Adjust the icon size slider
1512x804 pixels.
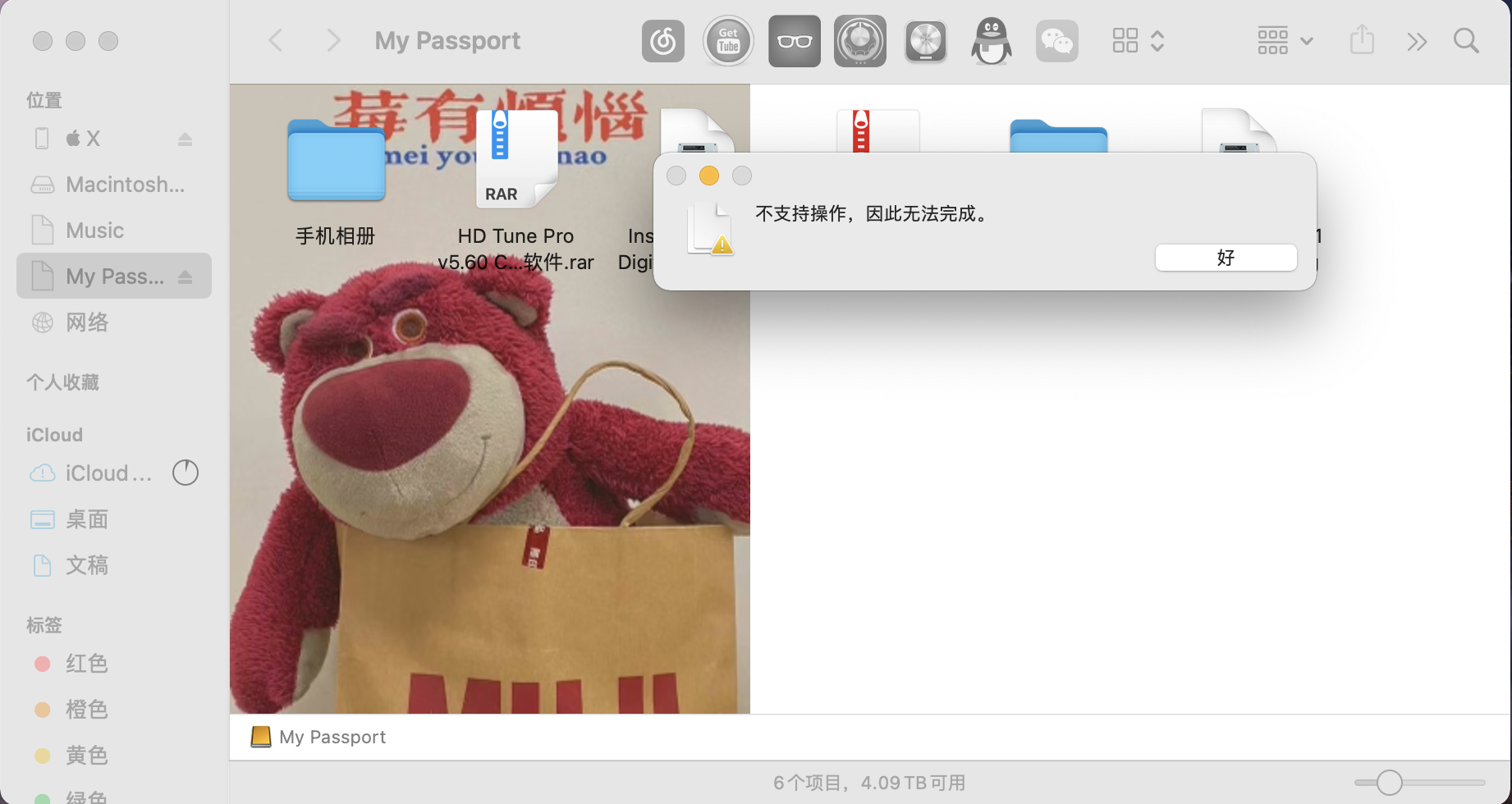[x=1389, y=783]
